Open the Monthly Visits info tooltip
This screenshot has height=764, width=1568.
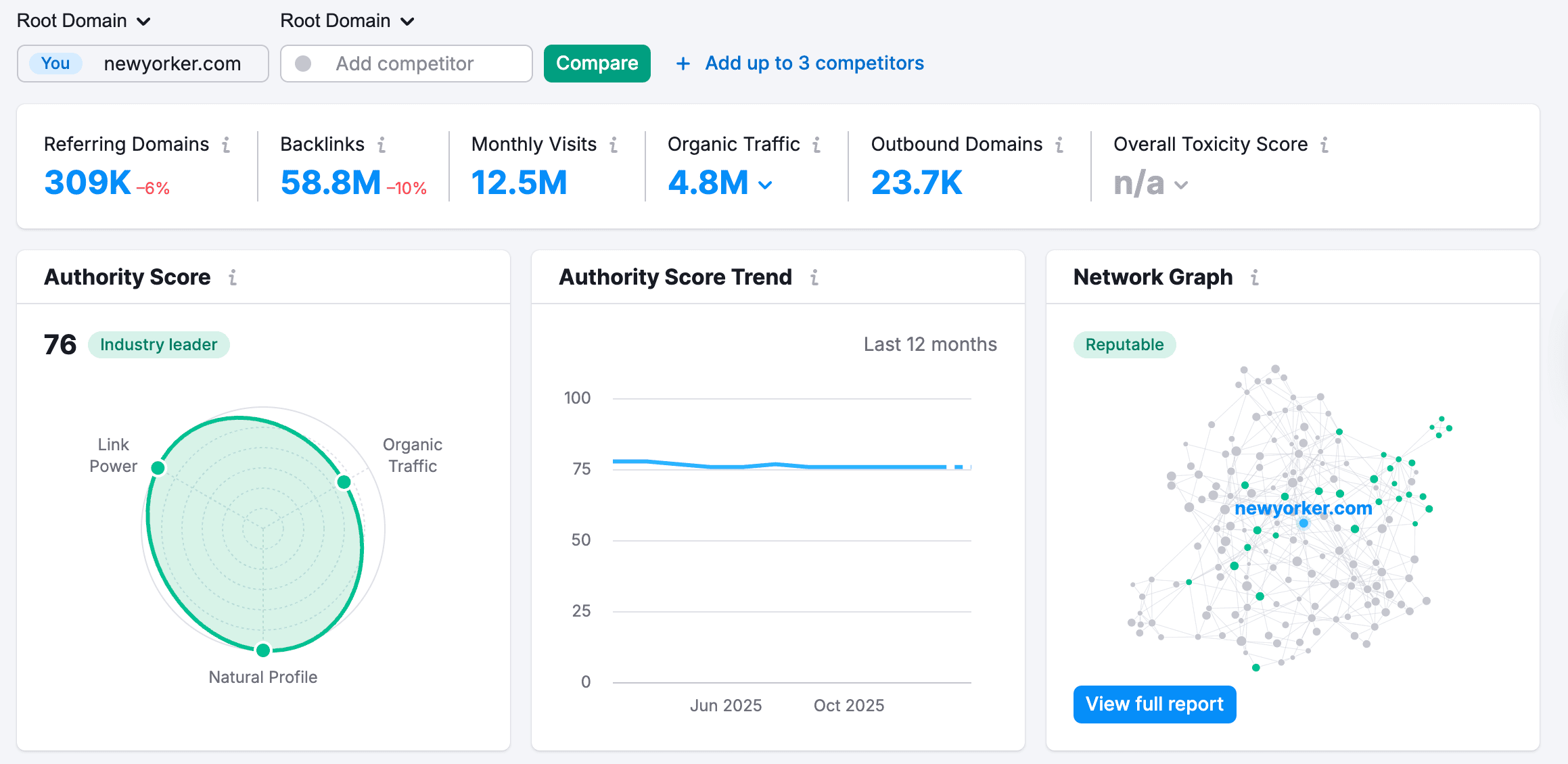click(614, 144)
